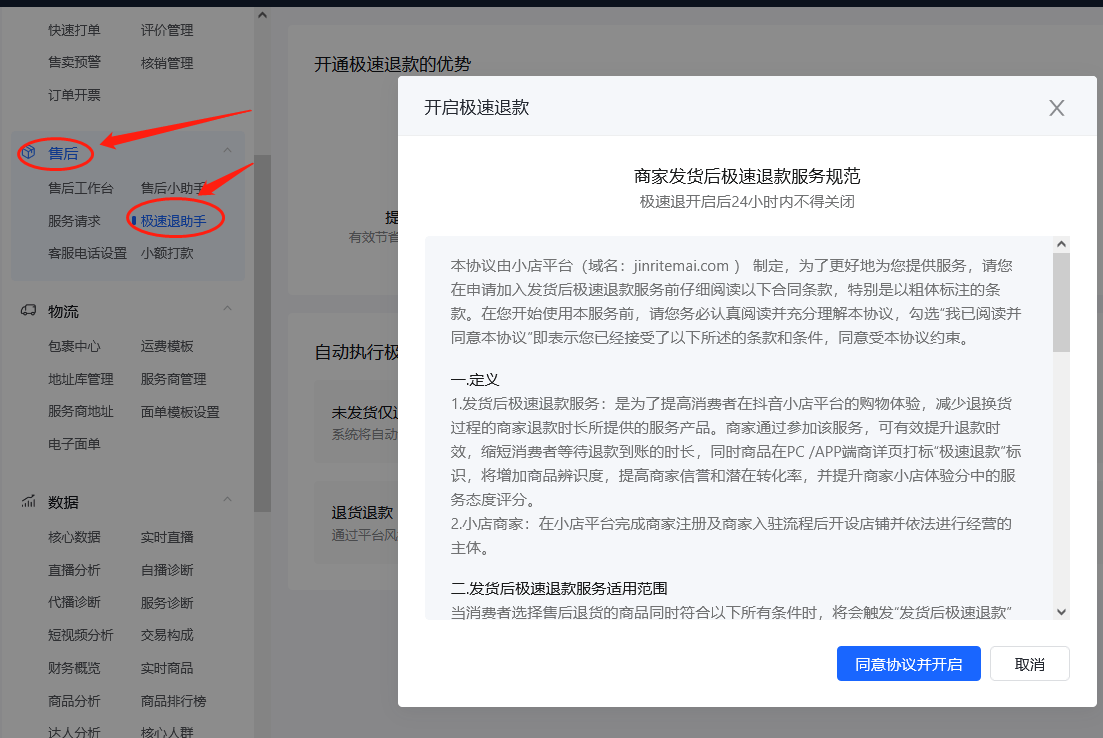Image resolution: width=1103 pixels, height=738 pixels.
Task: Click the 售后 box icon in sidebar
Action: (x=29, y=153)
